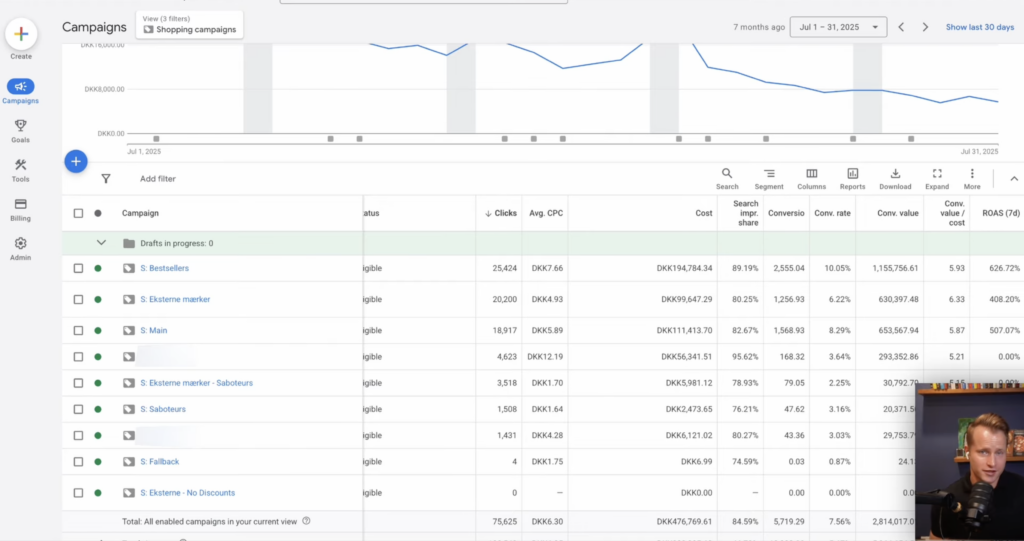Open the Columns editor
Viewport: 1024px width, 541px height.
[x=811, y=178]
